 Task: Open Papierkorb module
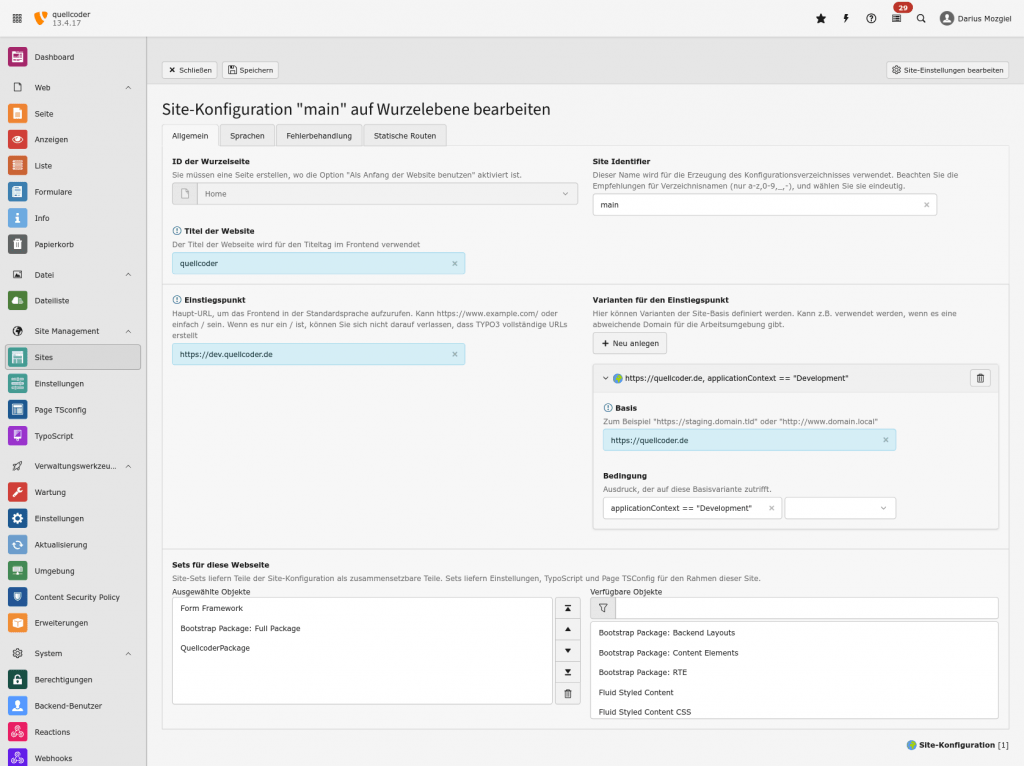click(x=73, y=244)
